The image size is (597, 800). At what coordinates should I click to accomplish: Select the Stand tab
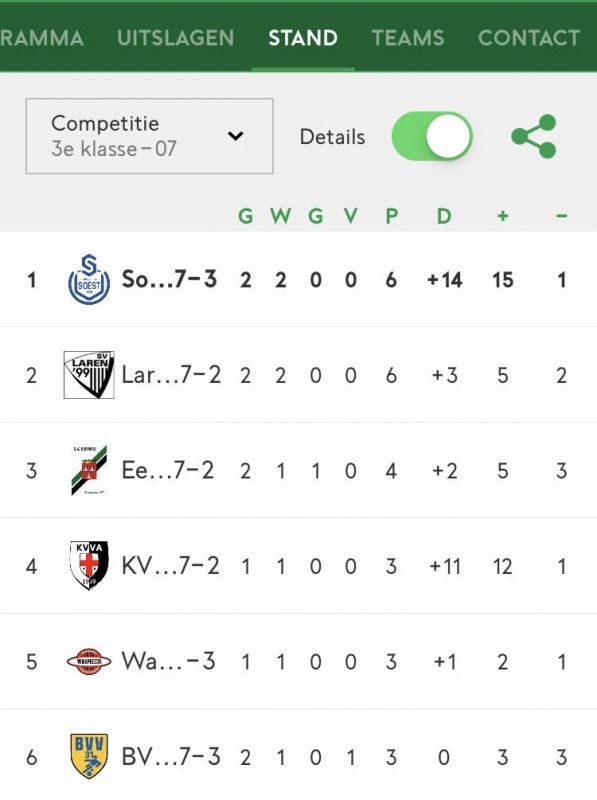pyautogui.click(x=303, y=38)
